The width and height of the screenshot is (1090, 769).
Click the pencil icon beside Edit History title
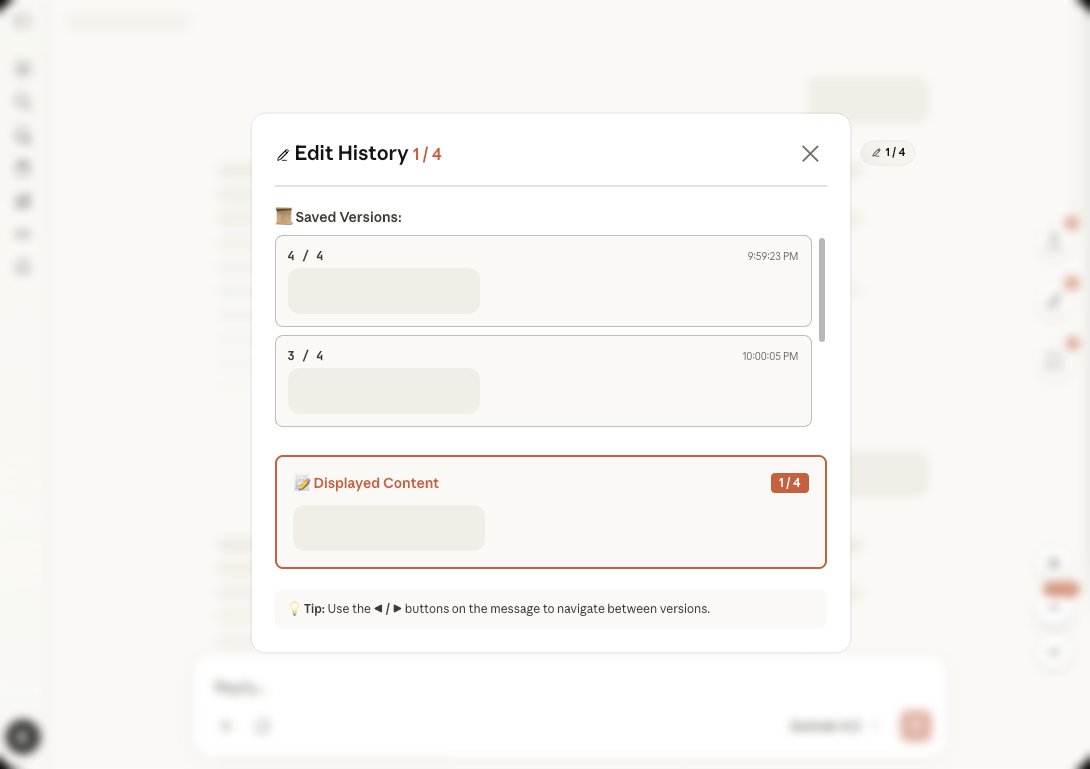point(283,155)
